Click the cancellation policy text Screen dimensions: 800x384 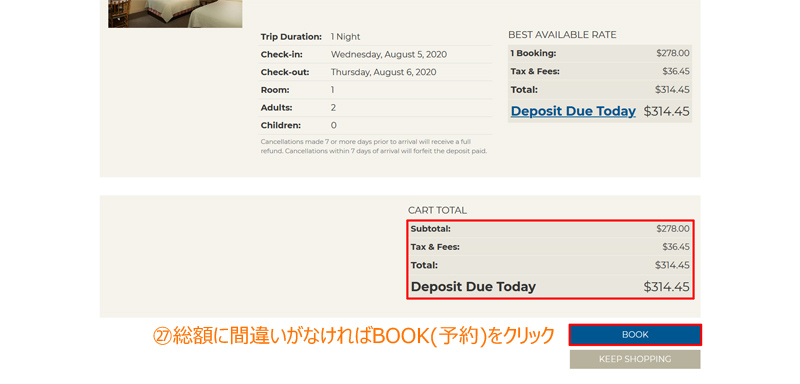click(373, 146)
